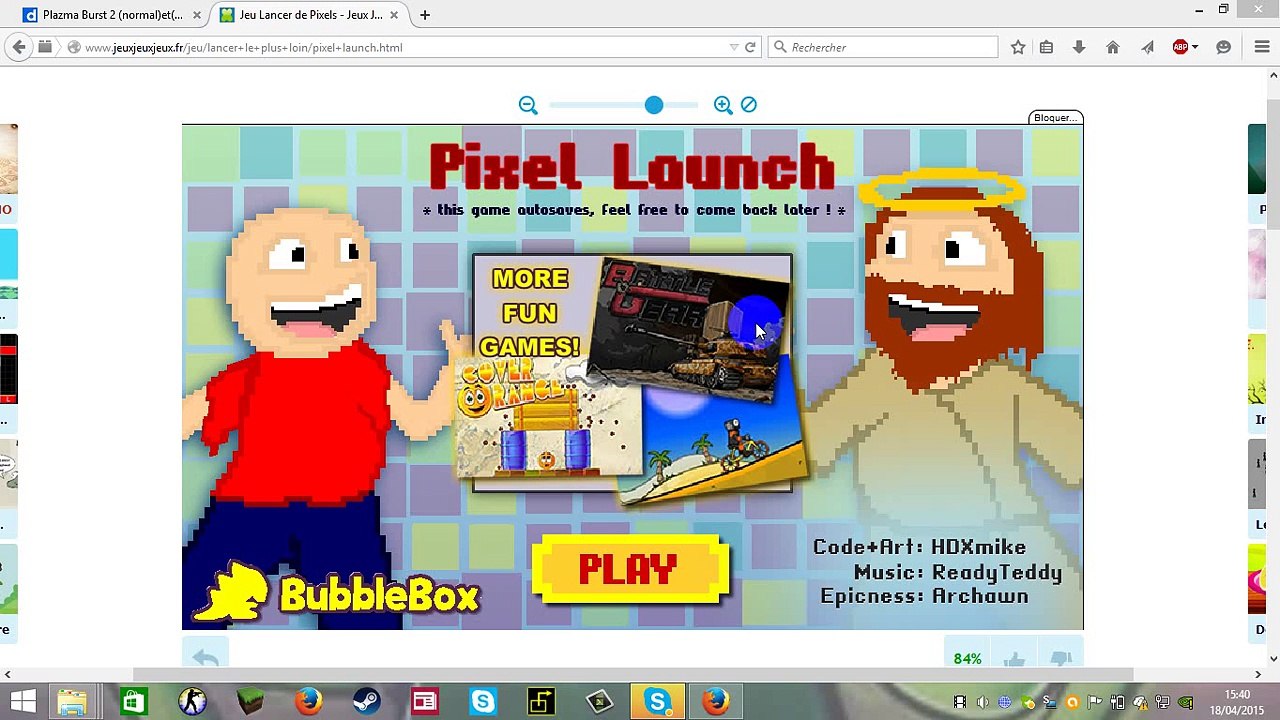1280x720 pixels.
Task: Click the Windows Start button
Action: (23, 701)
